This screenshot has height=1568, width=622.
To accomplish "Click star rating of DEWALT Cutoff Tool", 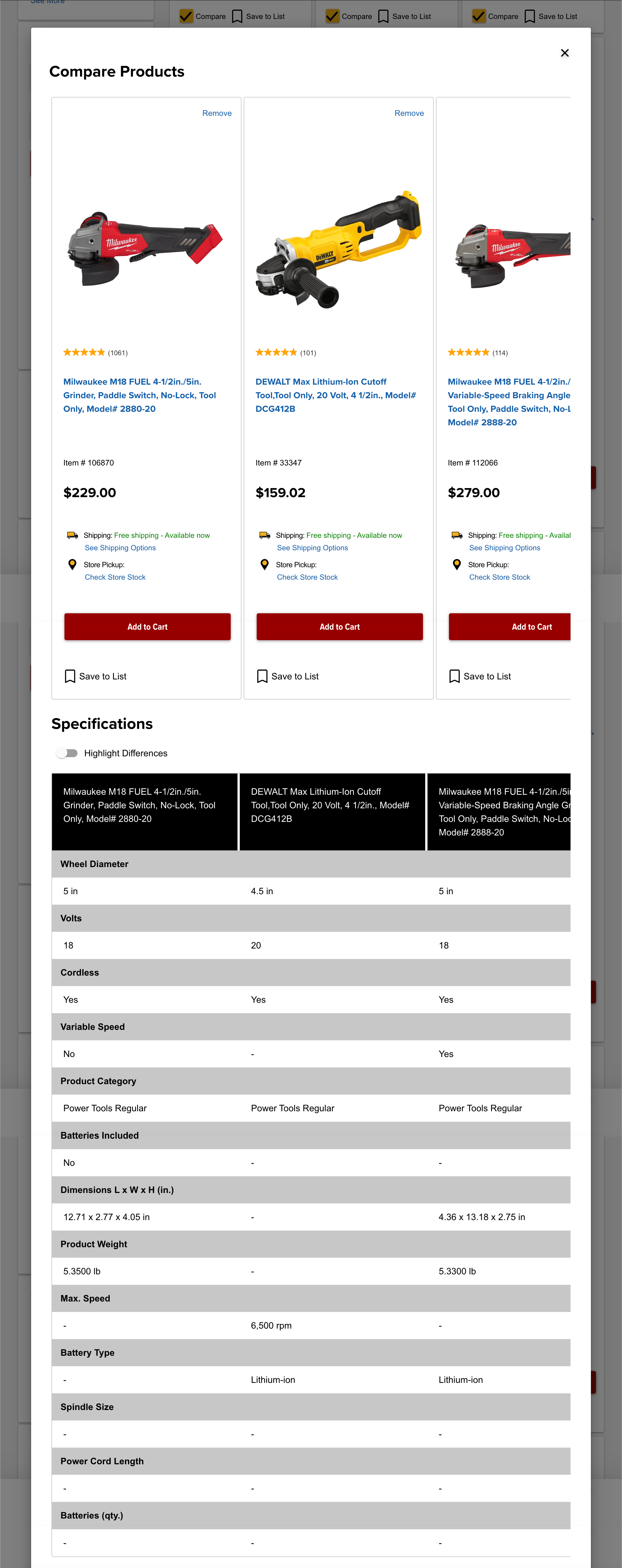I will (276, 352).
